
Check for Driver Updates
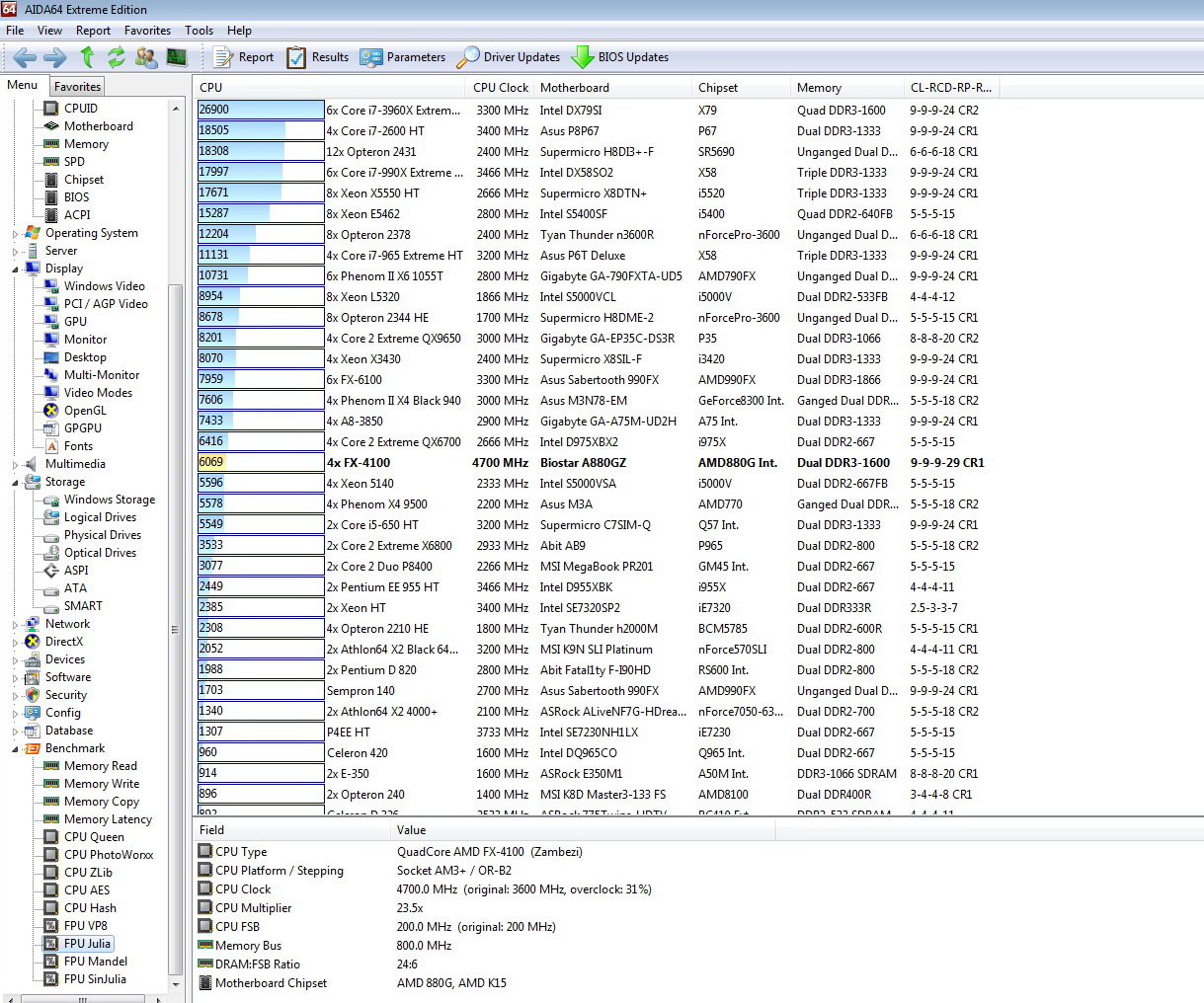tap(508, 57)
